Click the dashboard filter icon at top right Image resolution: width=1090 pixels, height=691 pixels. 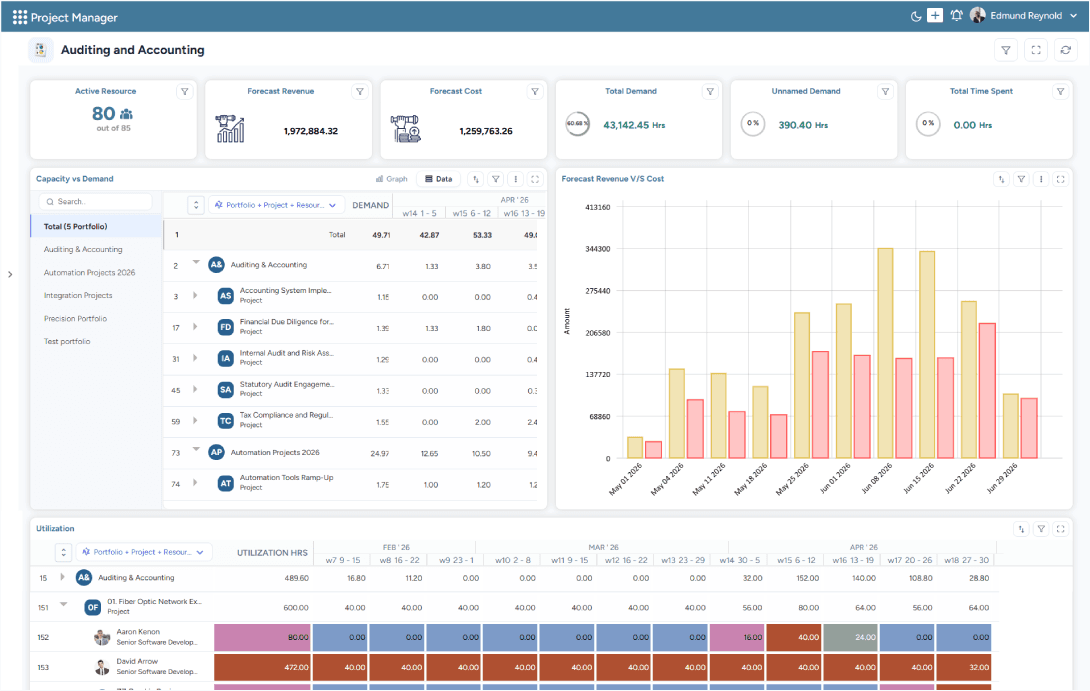(1006, 50)
